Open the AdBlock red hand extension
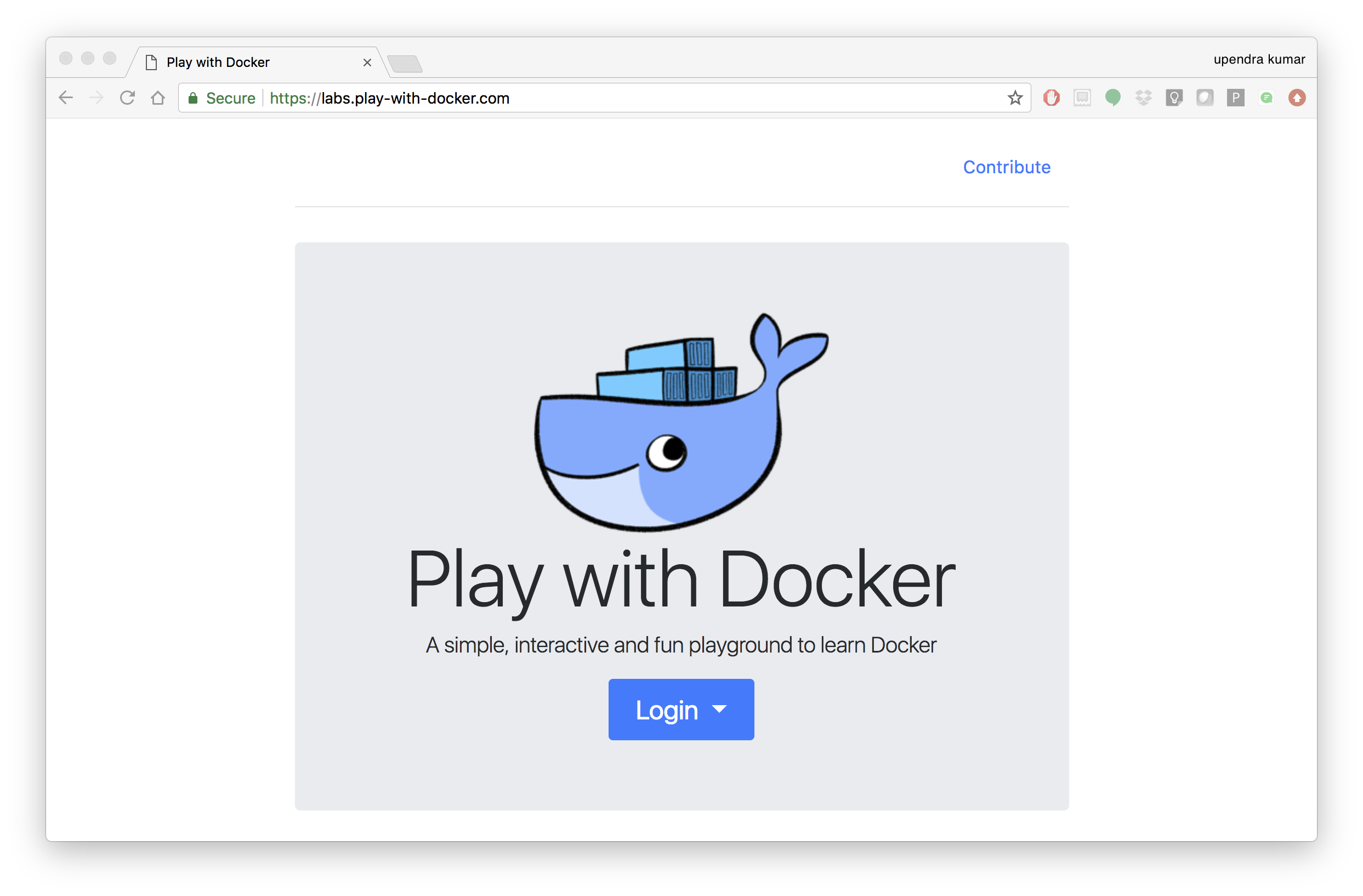The width and height of the screenshot is (1363, 896). 1052,98
